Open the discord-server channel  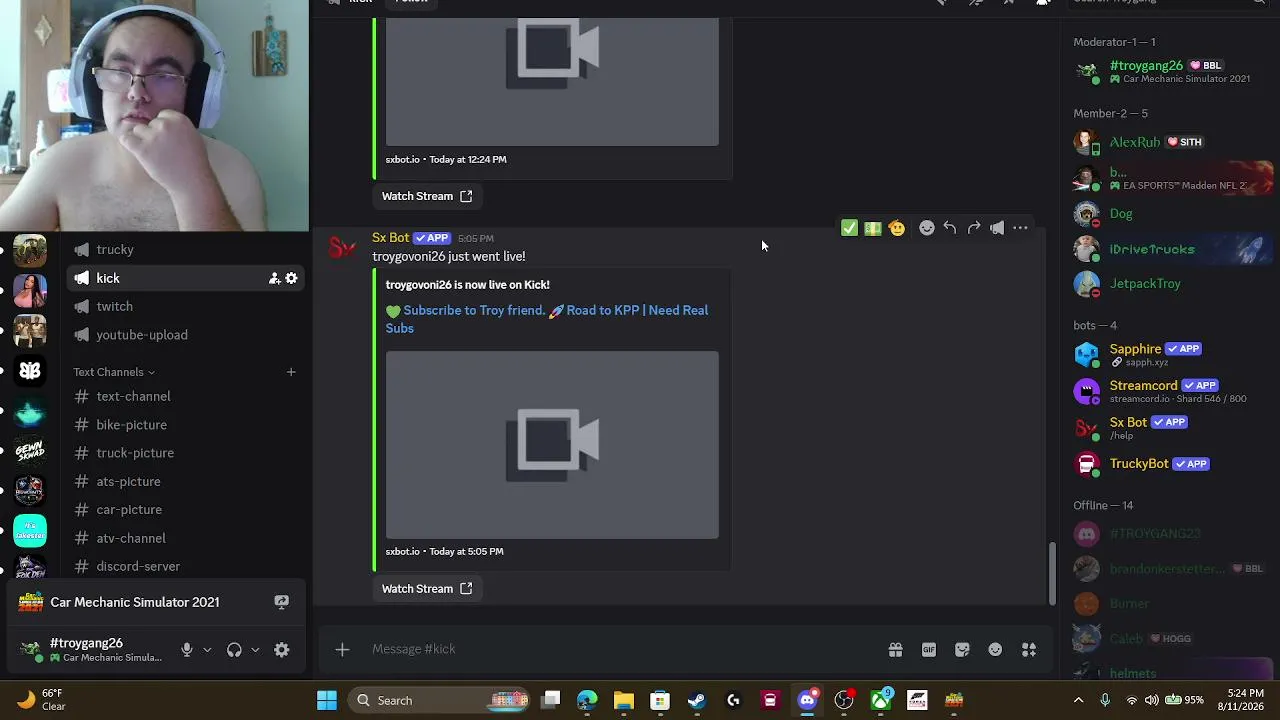[185, 566]
